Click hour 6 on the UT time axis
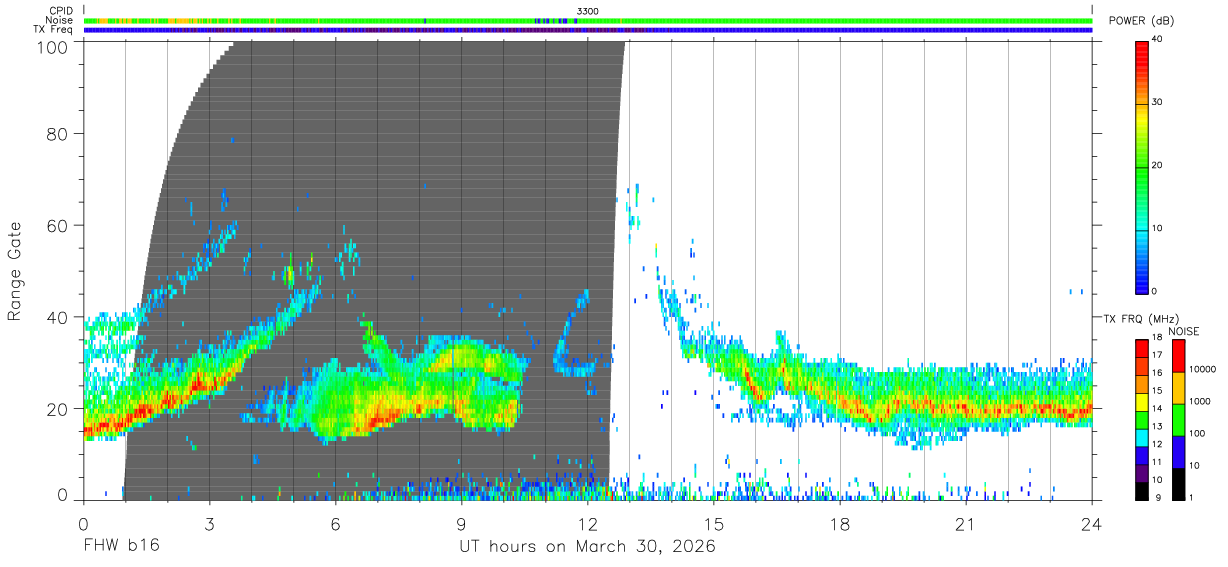This screenshot has height=567, width=1228. tap(335, 524)
